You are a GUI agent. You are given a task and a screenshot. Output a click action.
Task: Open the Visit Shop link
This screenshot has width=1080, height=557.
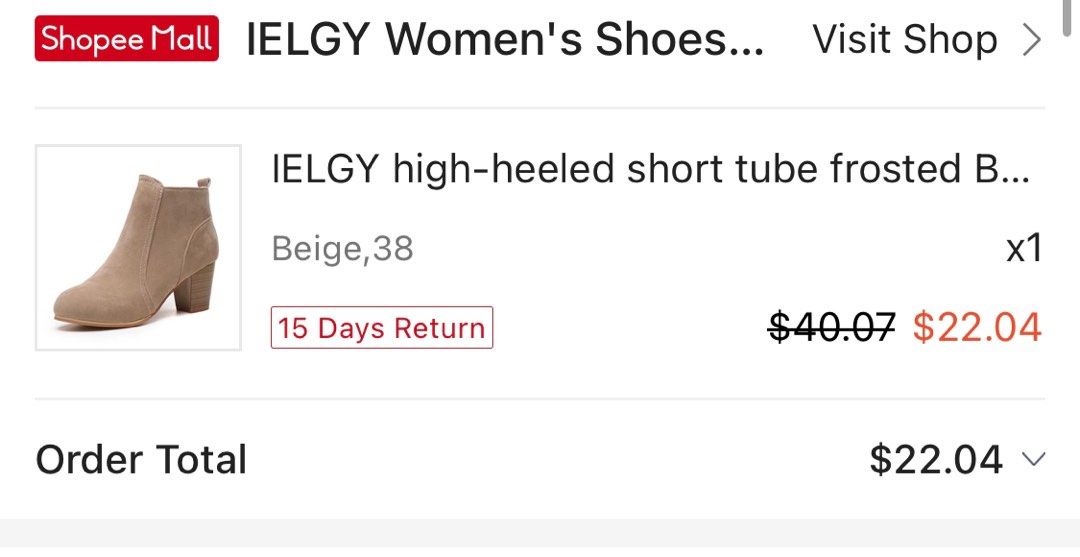coord(927,39)
